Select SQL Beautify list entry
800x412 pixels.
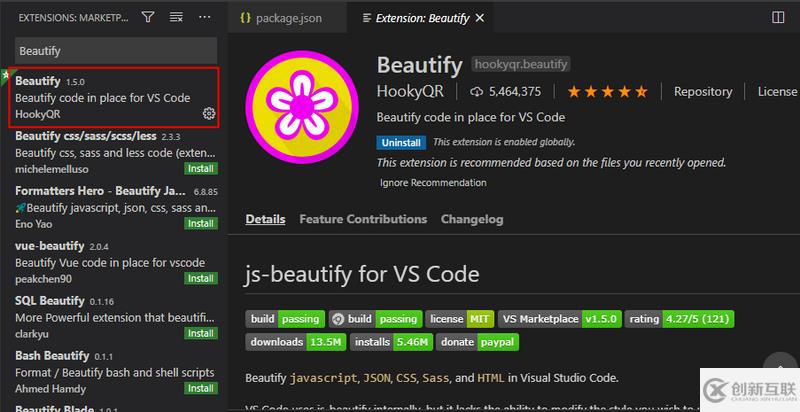[x=114, y=317]
